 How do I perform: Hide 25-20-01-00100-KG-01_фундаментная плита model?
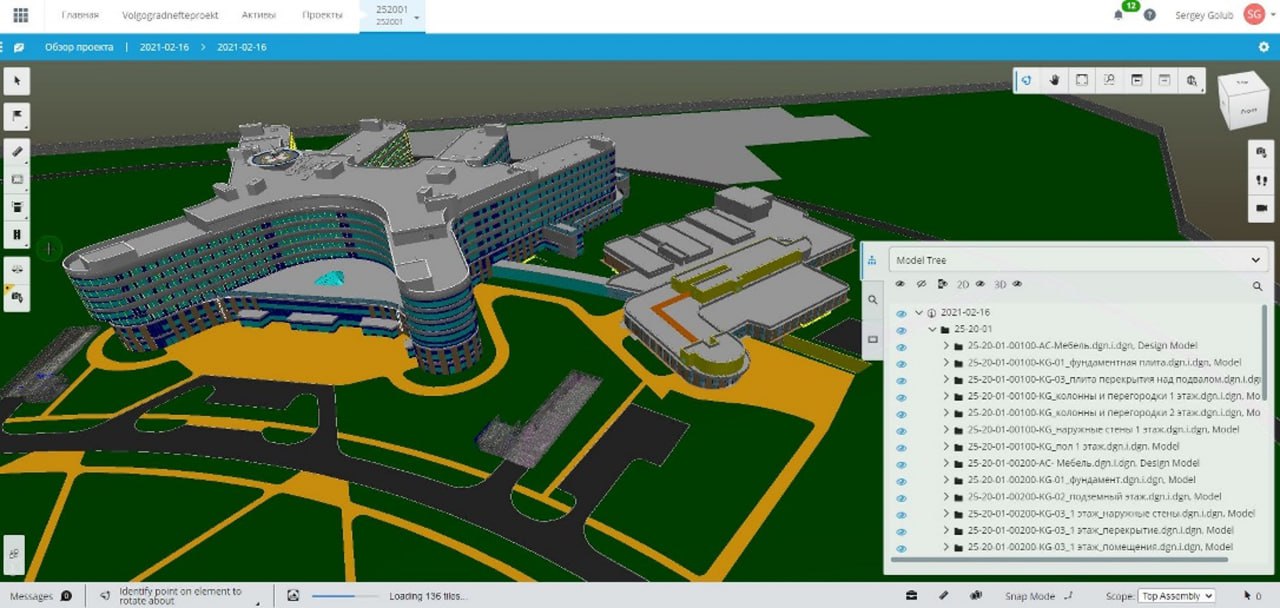[901, 364]
